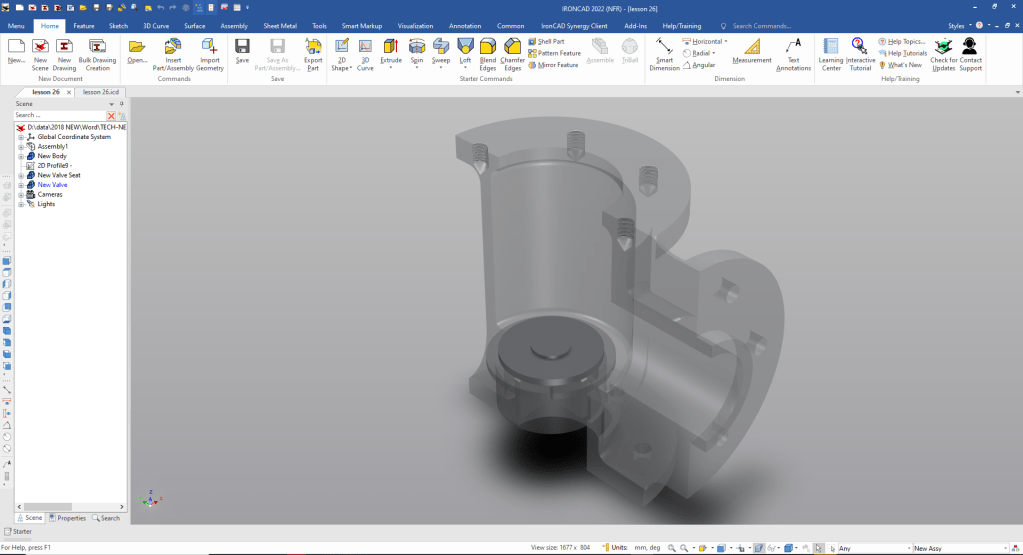Expand the New Valve Seat tree node
The image size is (1023, 555).
pos(20,175)
